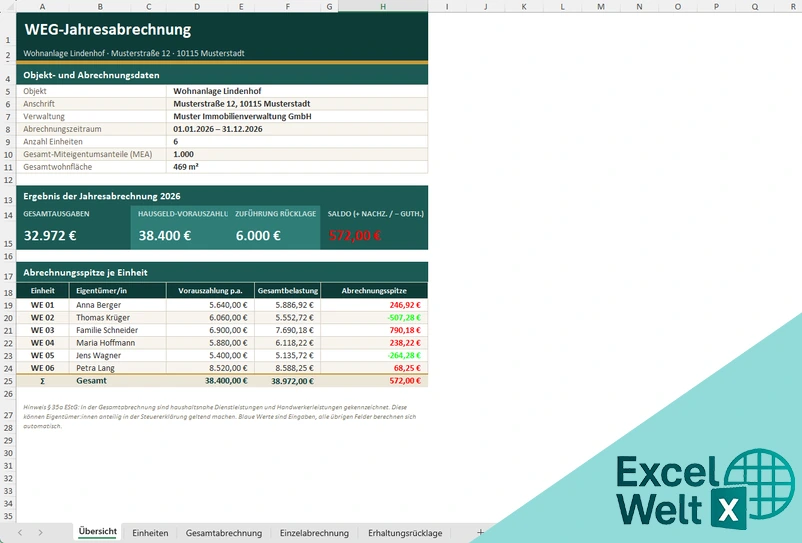Select the Musterstraße 12, 10115 Musterstadt cell
Screen dimensions: 802x543
click(x=297, y=104)
